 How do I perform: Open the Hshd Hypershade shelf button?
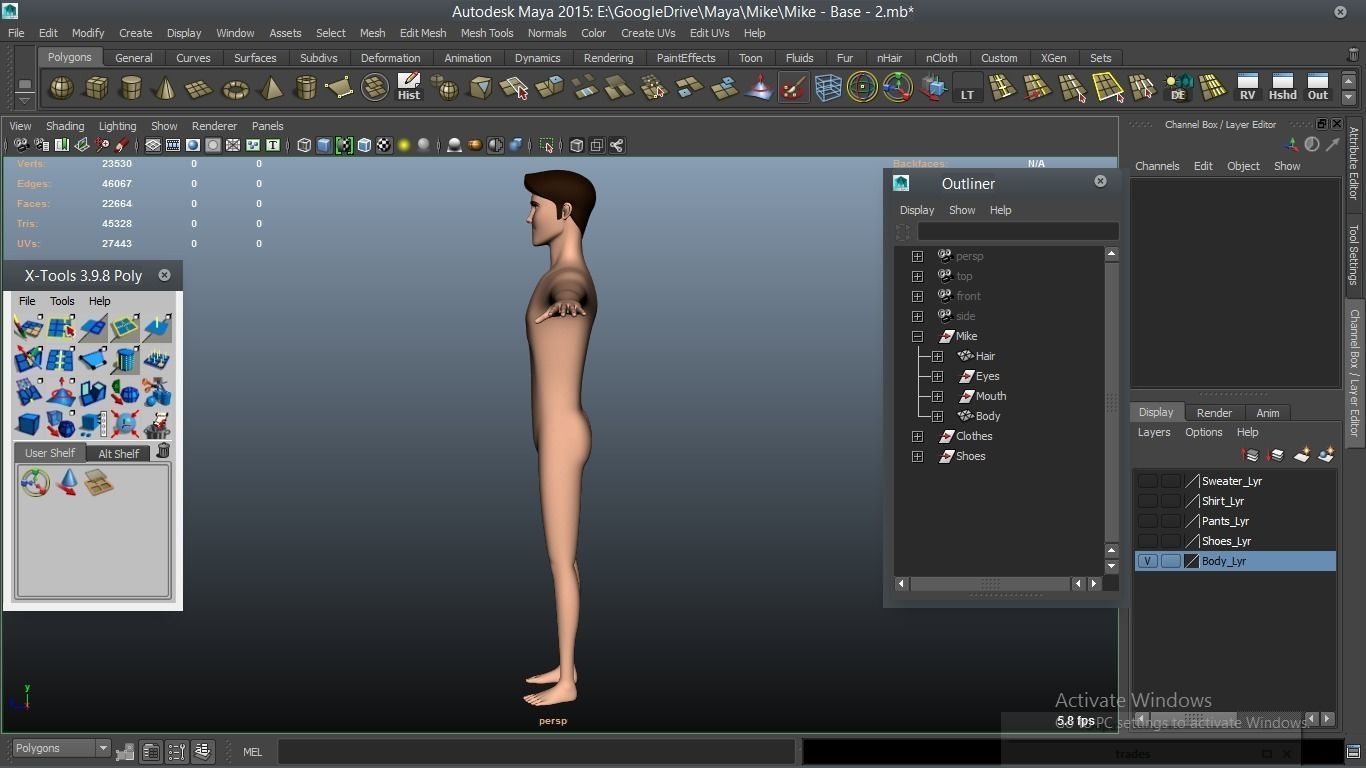tap(1282, 87)
